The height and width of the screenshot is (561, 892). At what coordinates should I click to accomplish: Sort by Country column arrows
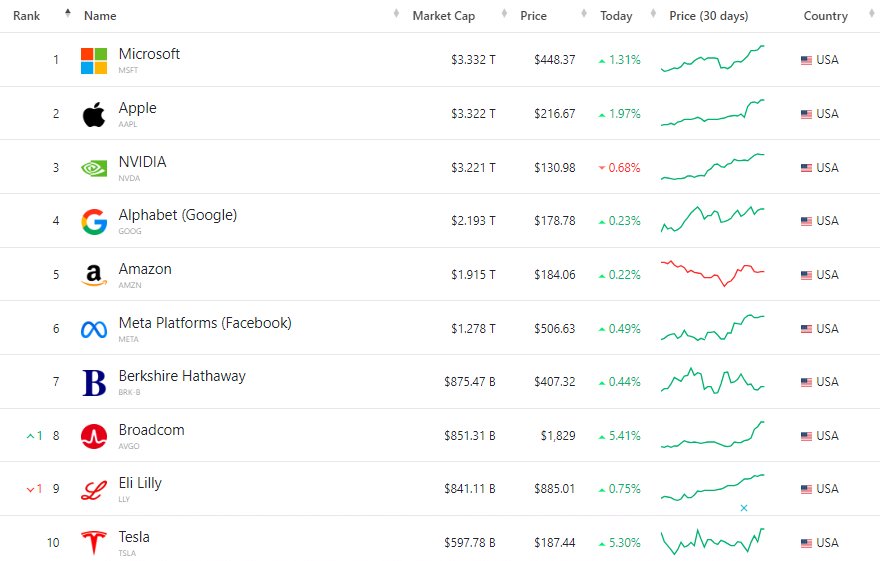click(x=872, y=13)
